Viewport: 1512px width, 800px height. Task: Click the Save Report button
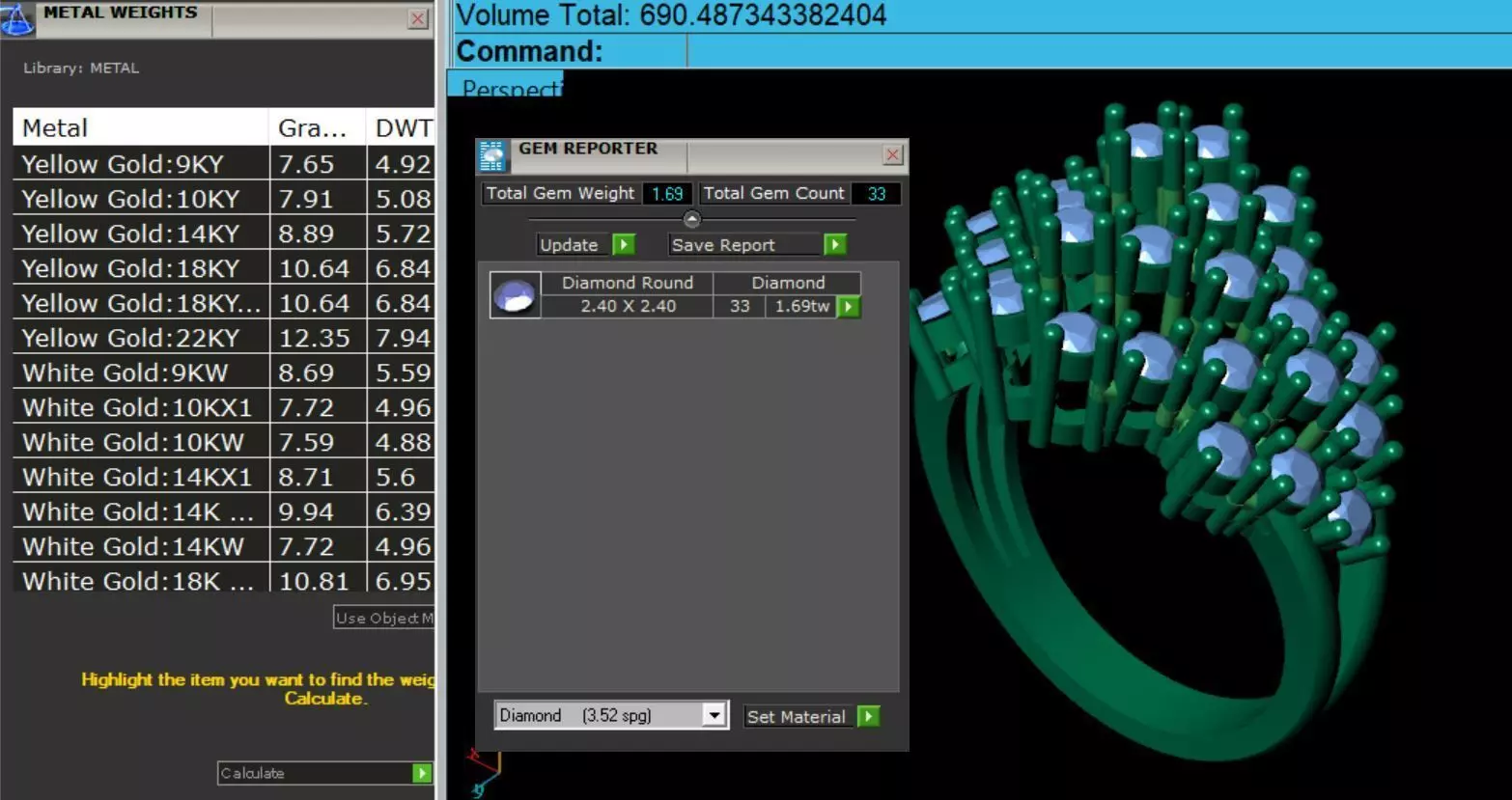coord(746,245)
